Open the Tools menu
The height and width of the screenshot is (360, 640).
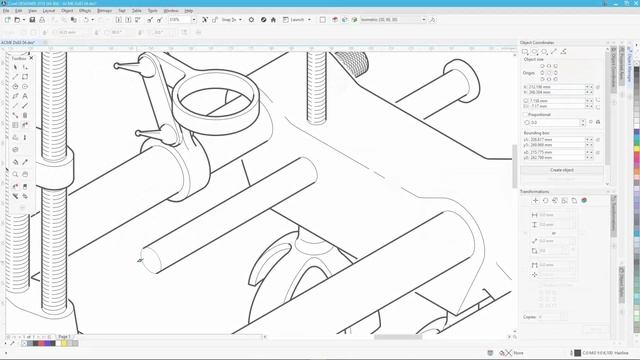click(153, 11)
